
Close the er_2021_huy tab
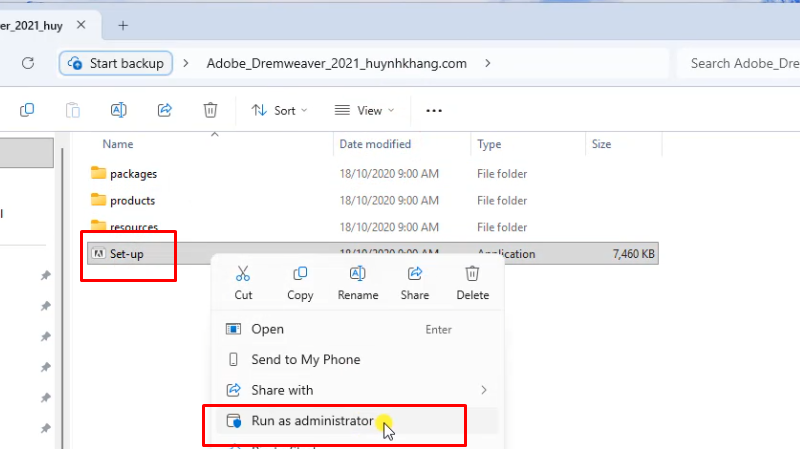(x=81, y=25)
